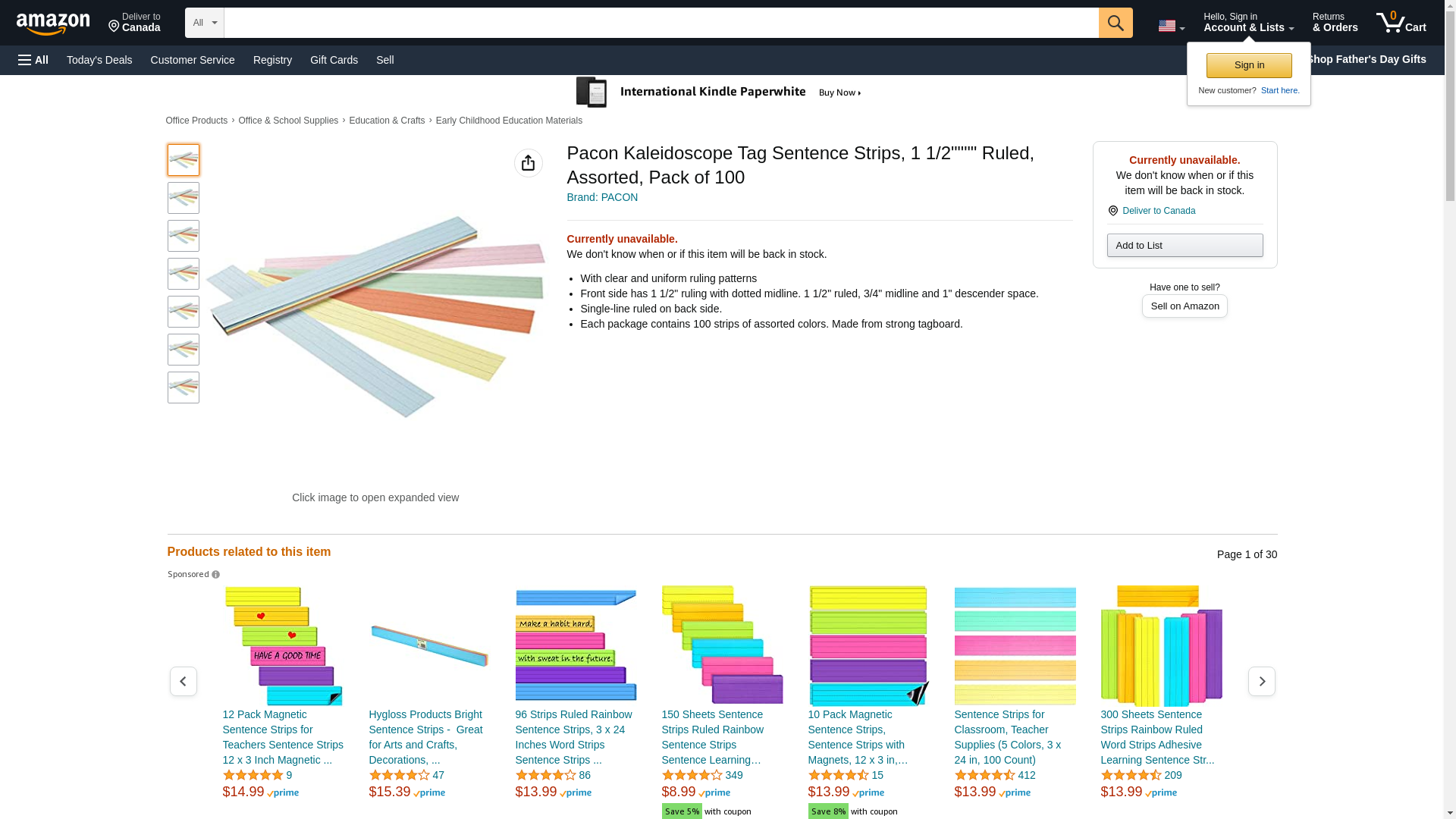Screen dimensions: 1456x819
Task: Open the All hamburger menu
Action: [x=33, y=60]
